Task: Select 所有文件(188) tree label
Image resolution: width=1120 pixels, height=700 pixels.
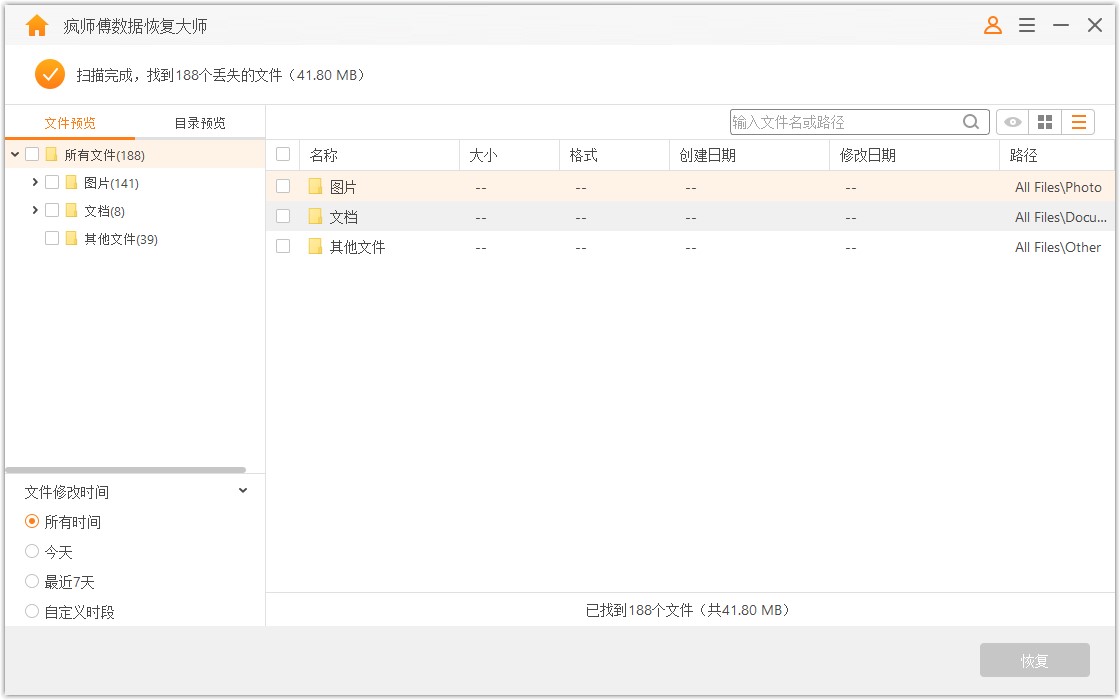Action: click(104, 155)
